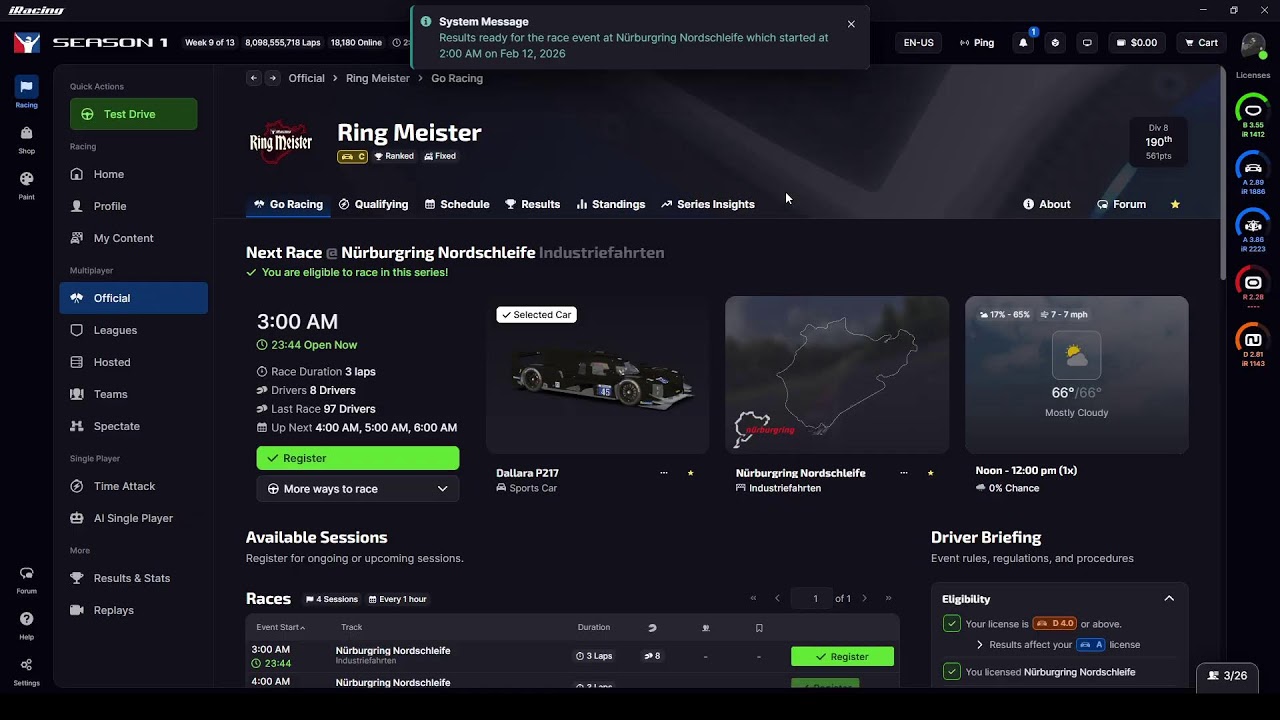Select the Sports Car license A 2.89 gauge
The height and width of the screenshot is (720, 1280).
click(x=1253, y=172)
